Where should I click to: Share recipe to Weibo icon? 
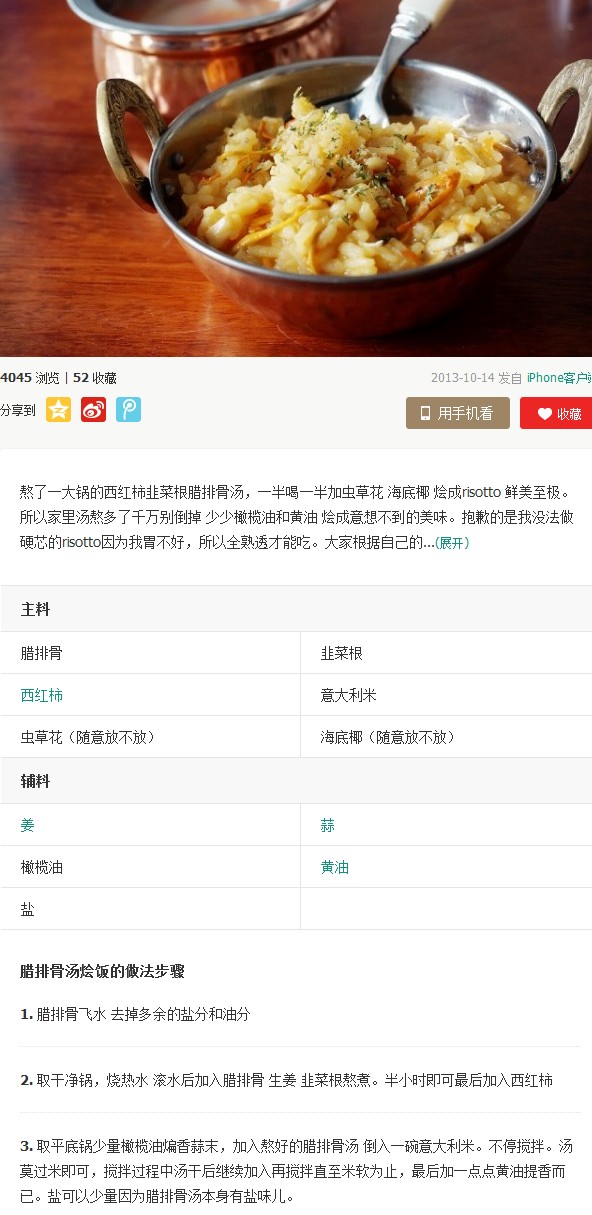pyautogui.click(x=94, y=410)
